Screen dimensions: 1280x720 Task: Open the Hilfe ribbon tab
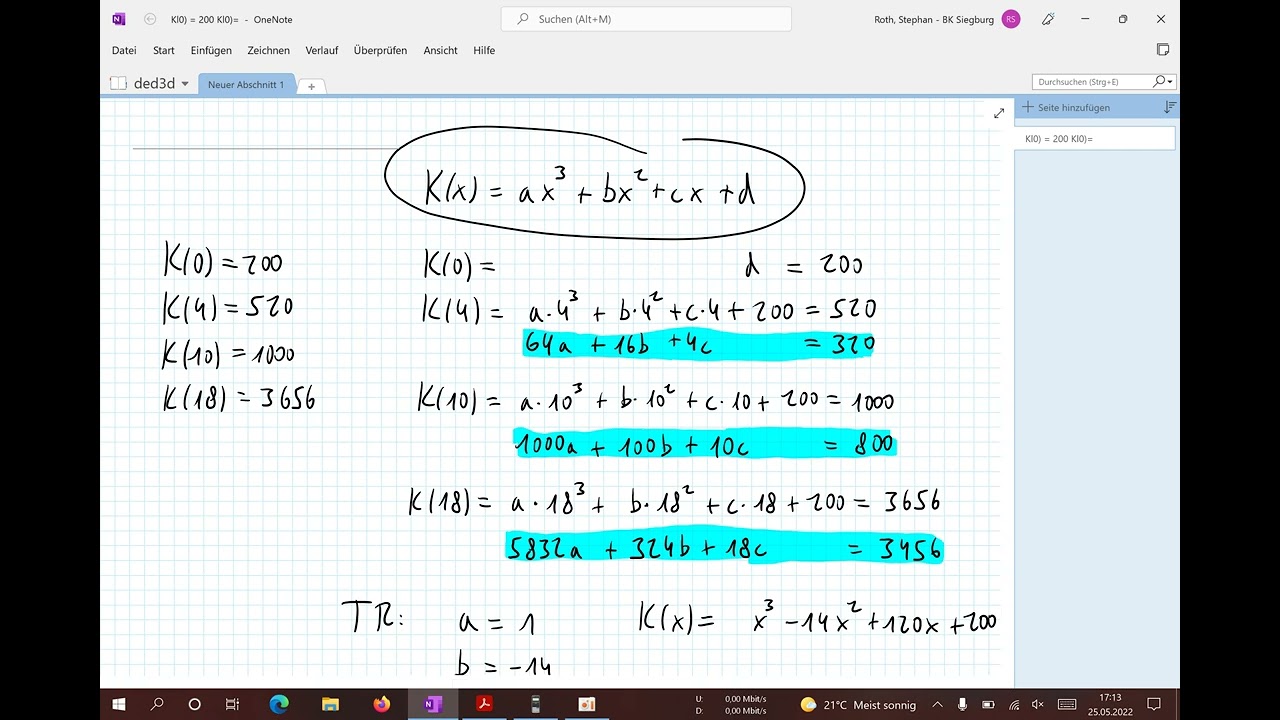tap(484, 50)
